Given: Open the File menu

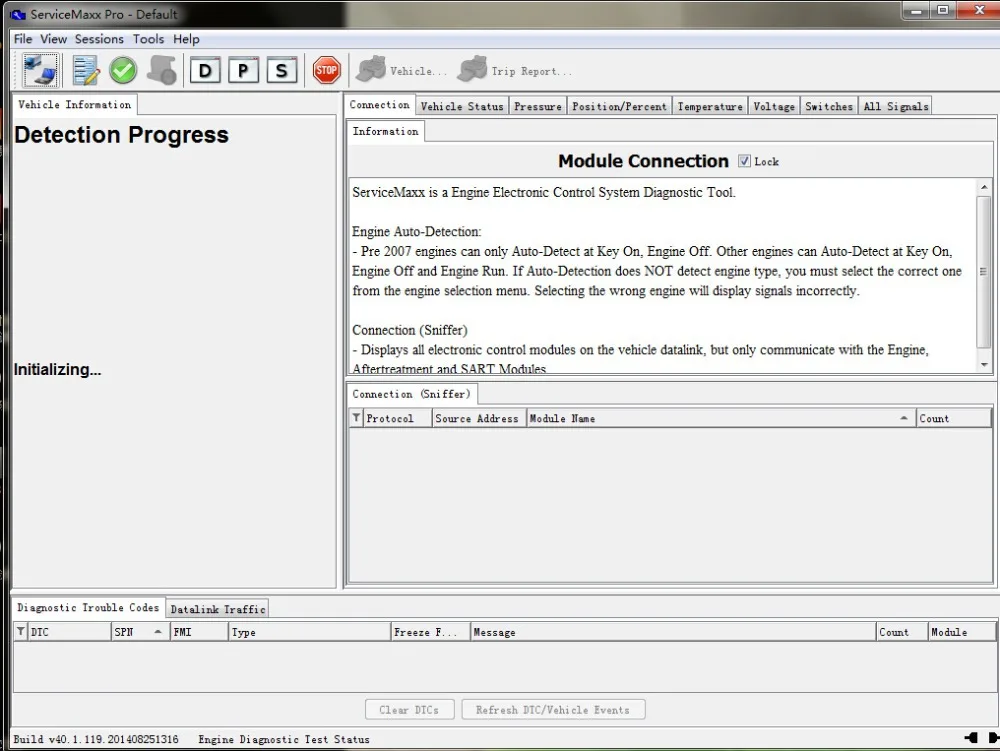Looking at the screenshot, I should pos(23,39).
